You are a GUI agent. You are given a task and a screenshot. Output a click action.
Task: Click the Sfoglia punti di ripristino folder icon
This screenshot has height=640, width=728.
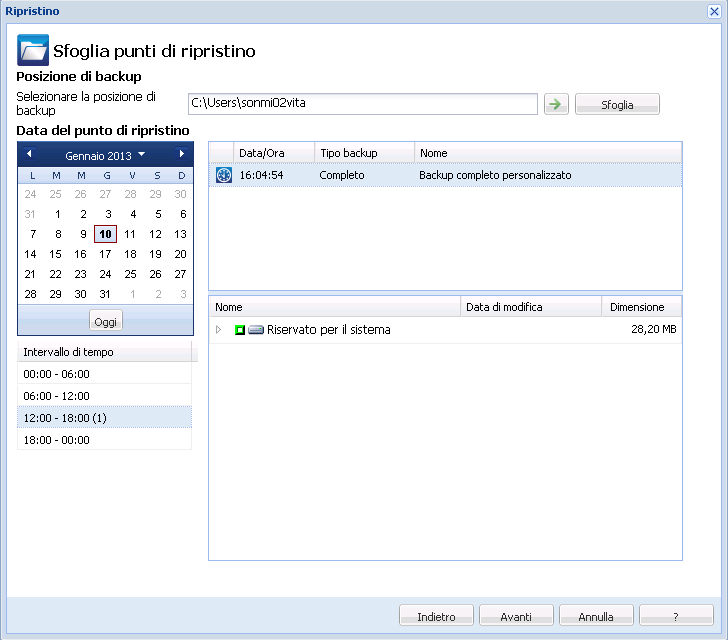point(33,50)
